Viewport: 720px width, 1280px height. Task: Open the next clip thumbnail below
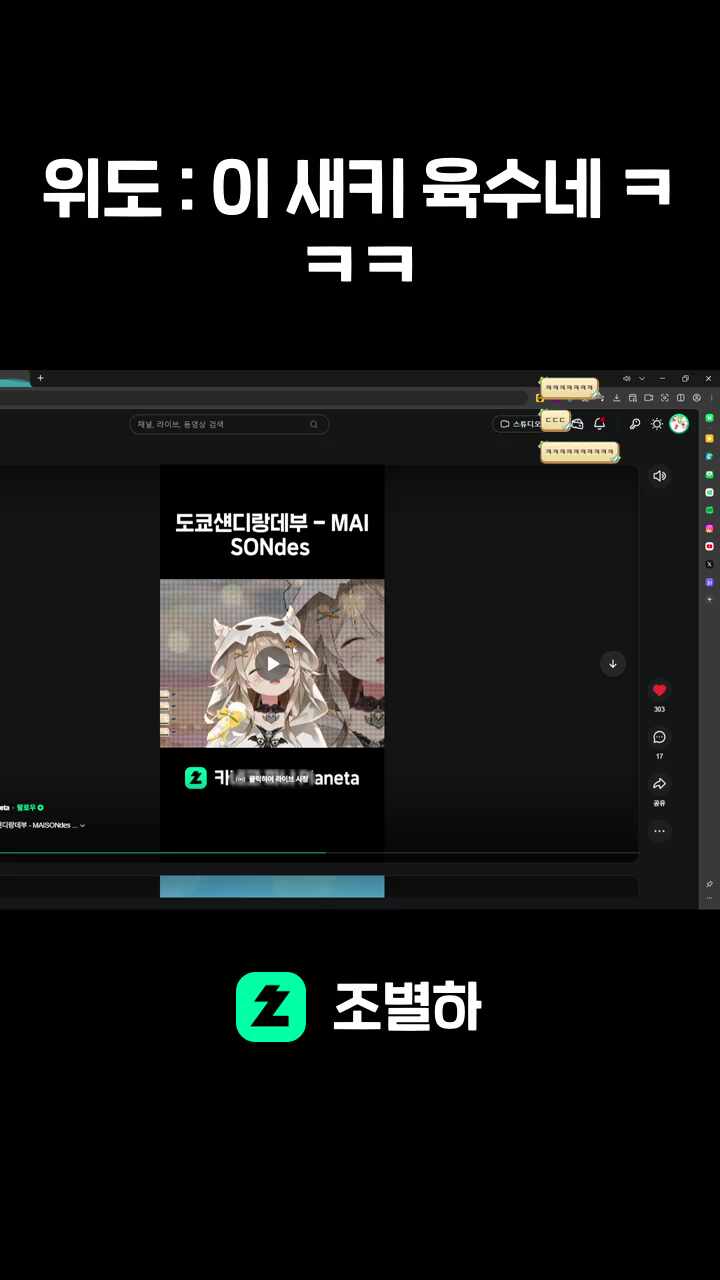tap(272, 887)
